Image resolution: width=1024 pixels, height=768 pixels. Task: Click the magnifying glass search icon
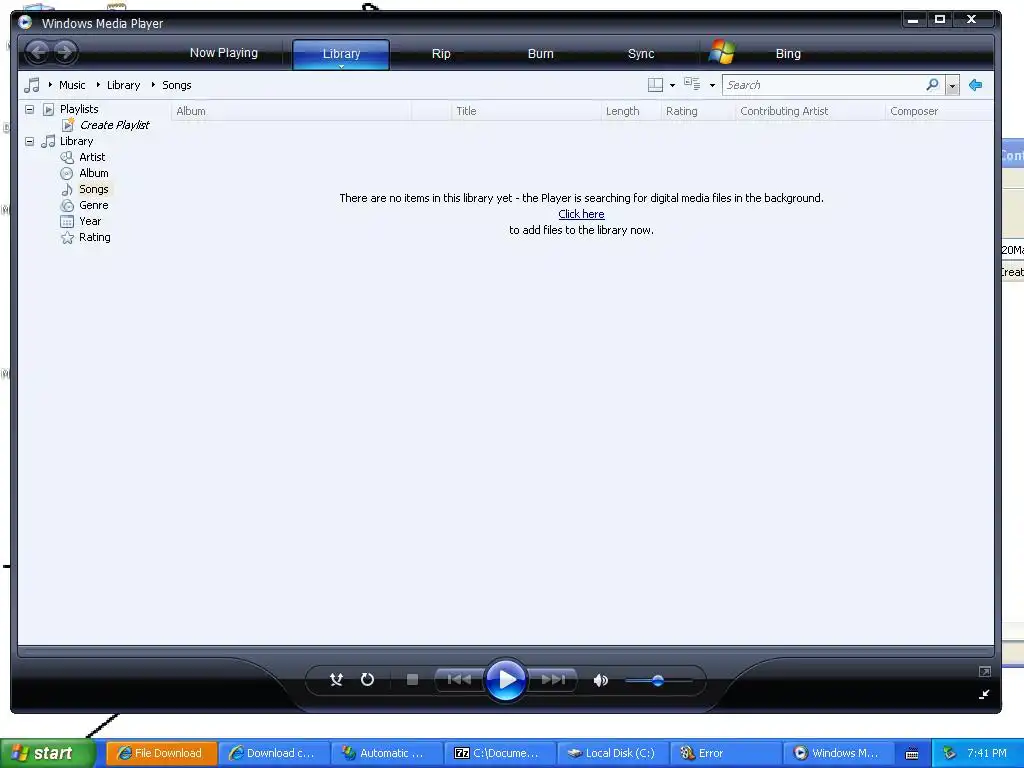pyautogui.click(x=932, y=85)
